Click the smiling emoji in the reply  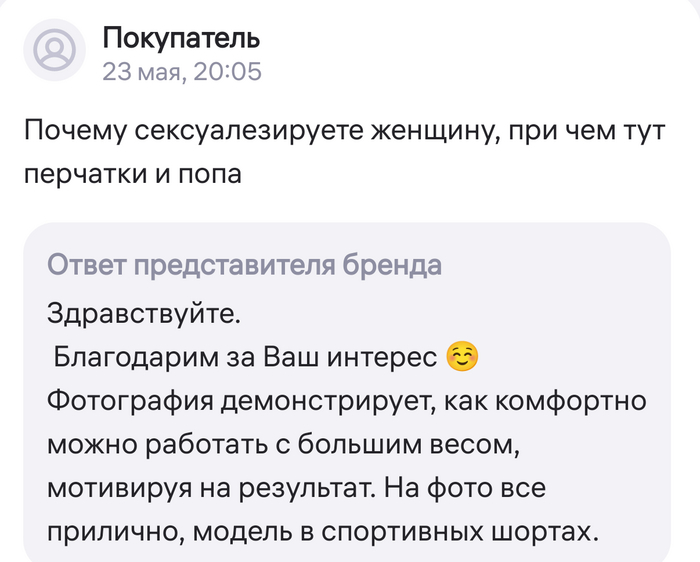tap(460, 356)
